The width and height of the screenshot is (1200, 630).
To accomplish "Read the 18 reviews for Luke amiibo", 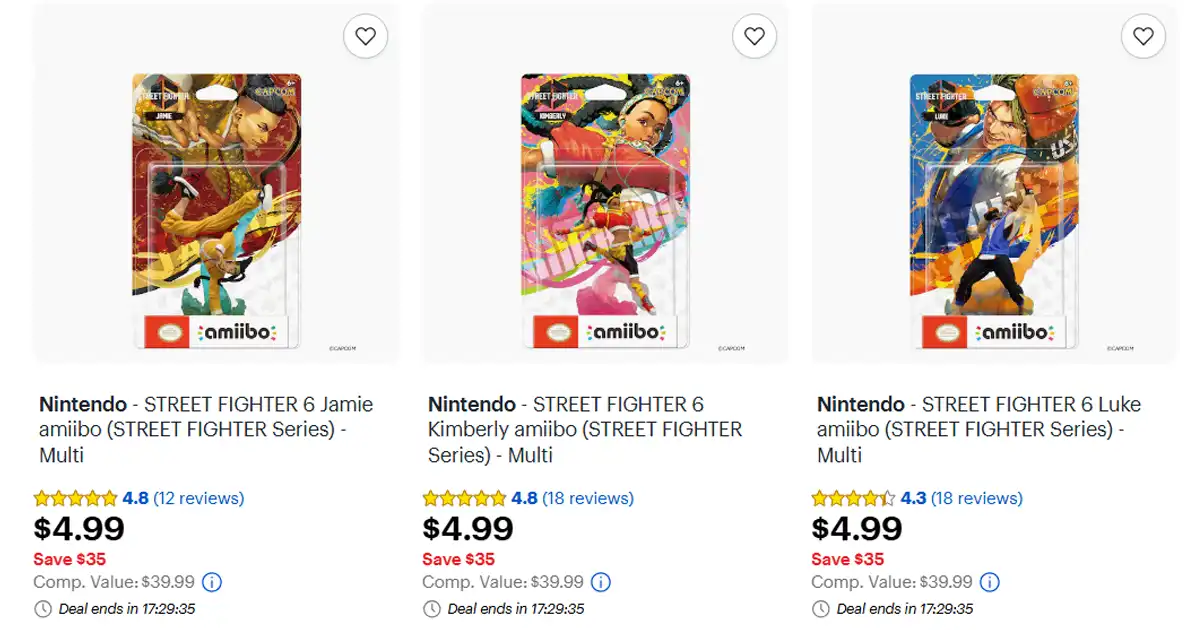I will [x=977, y=498].
